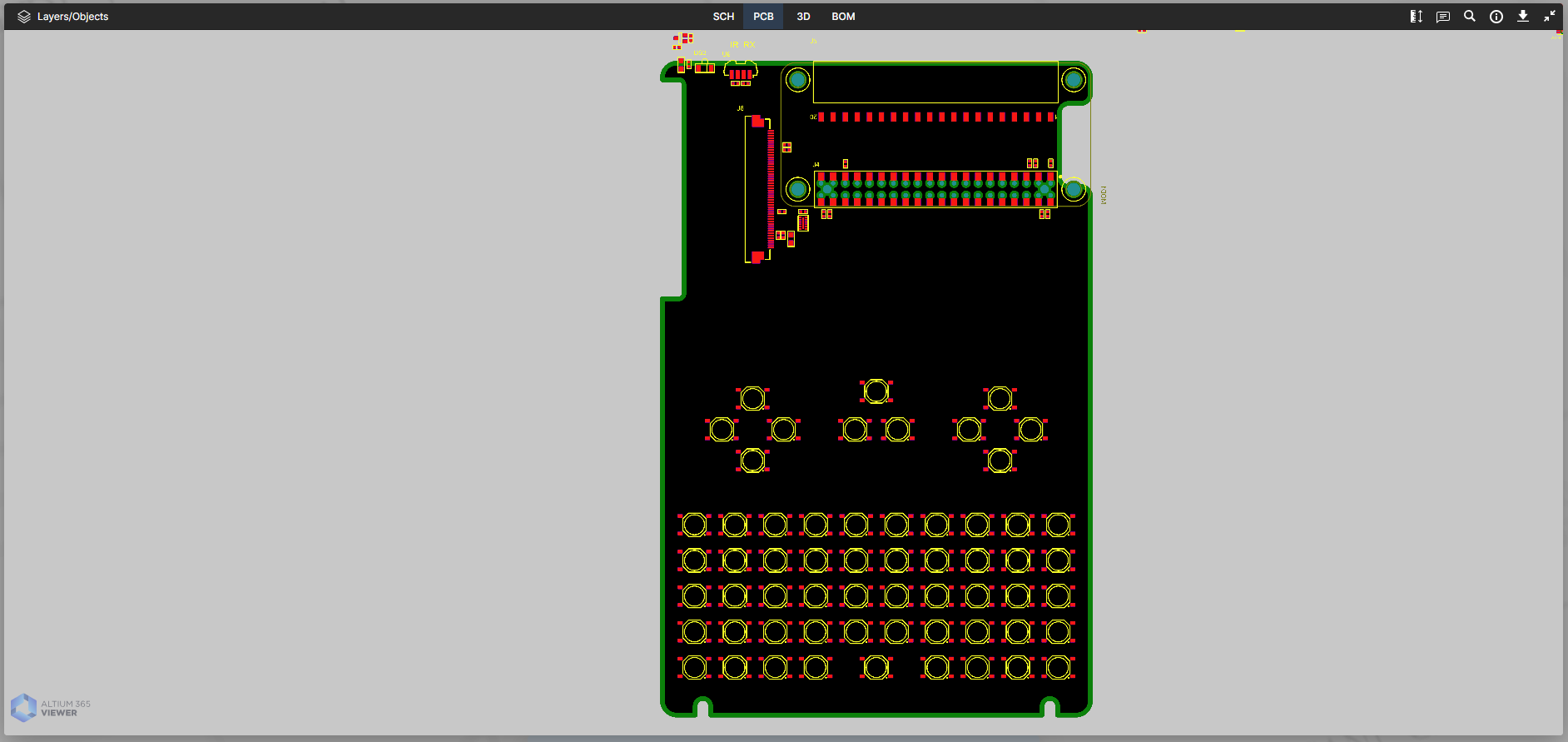Click the download arrow icon
1568x742 pixels.
point(1523,17)
